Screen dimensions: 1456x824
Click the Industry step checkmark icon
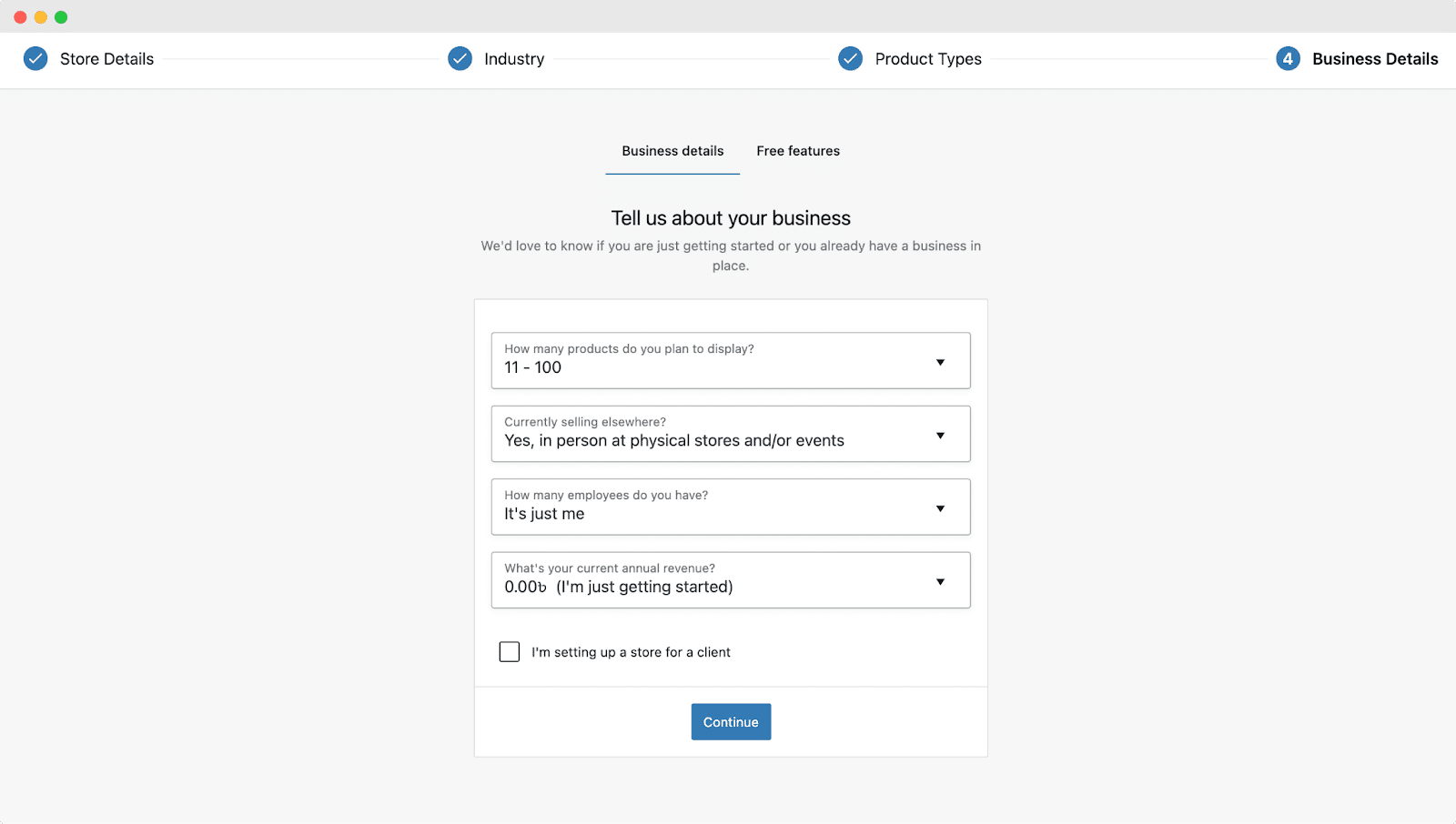click(460, 59)
